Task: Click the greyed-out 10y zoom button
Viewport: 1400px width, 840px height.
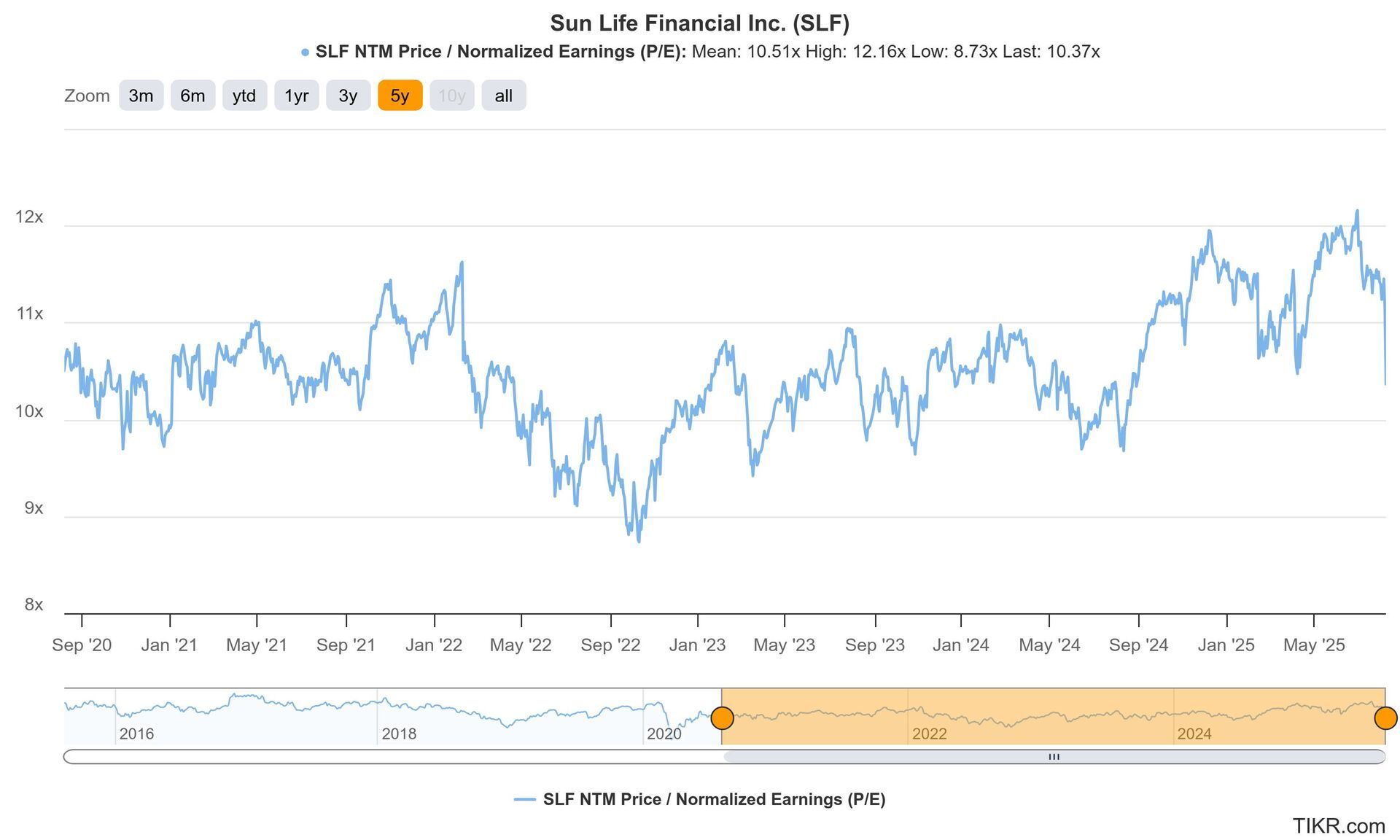Action: point(451,96)
